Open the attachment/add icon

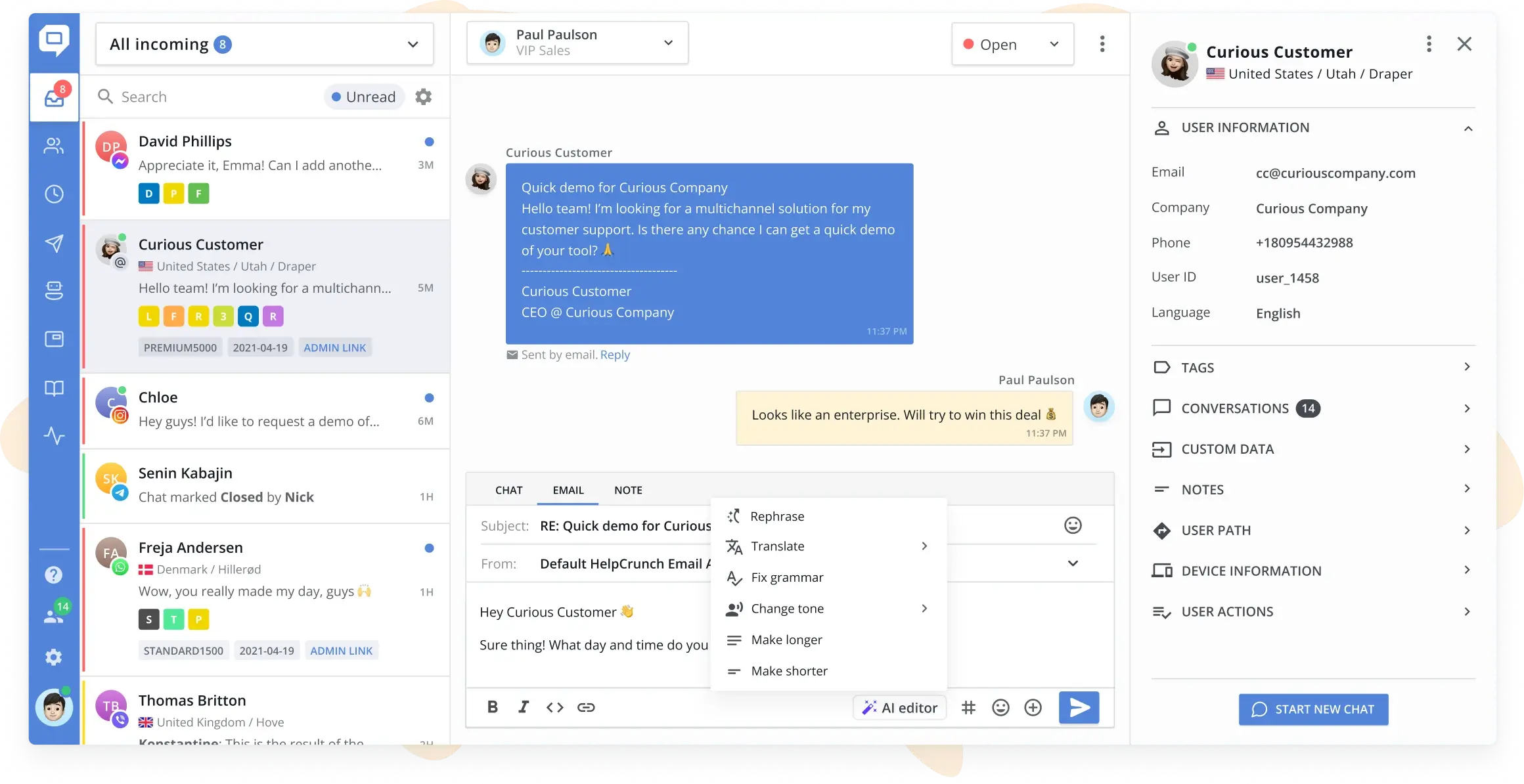tap(1032, 707)
